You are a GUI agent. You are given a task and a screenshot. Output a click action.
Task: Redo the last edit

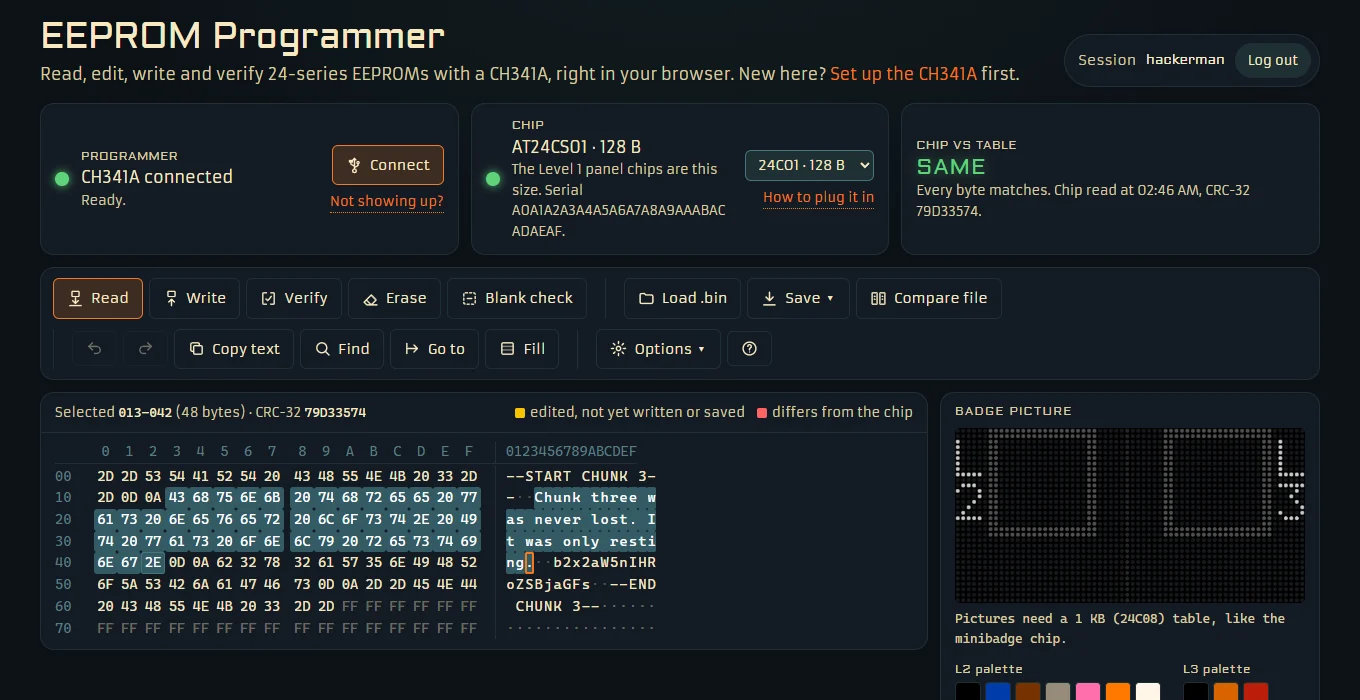pyautogui.click(x=145, y=349)
